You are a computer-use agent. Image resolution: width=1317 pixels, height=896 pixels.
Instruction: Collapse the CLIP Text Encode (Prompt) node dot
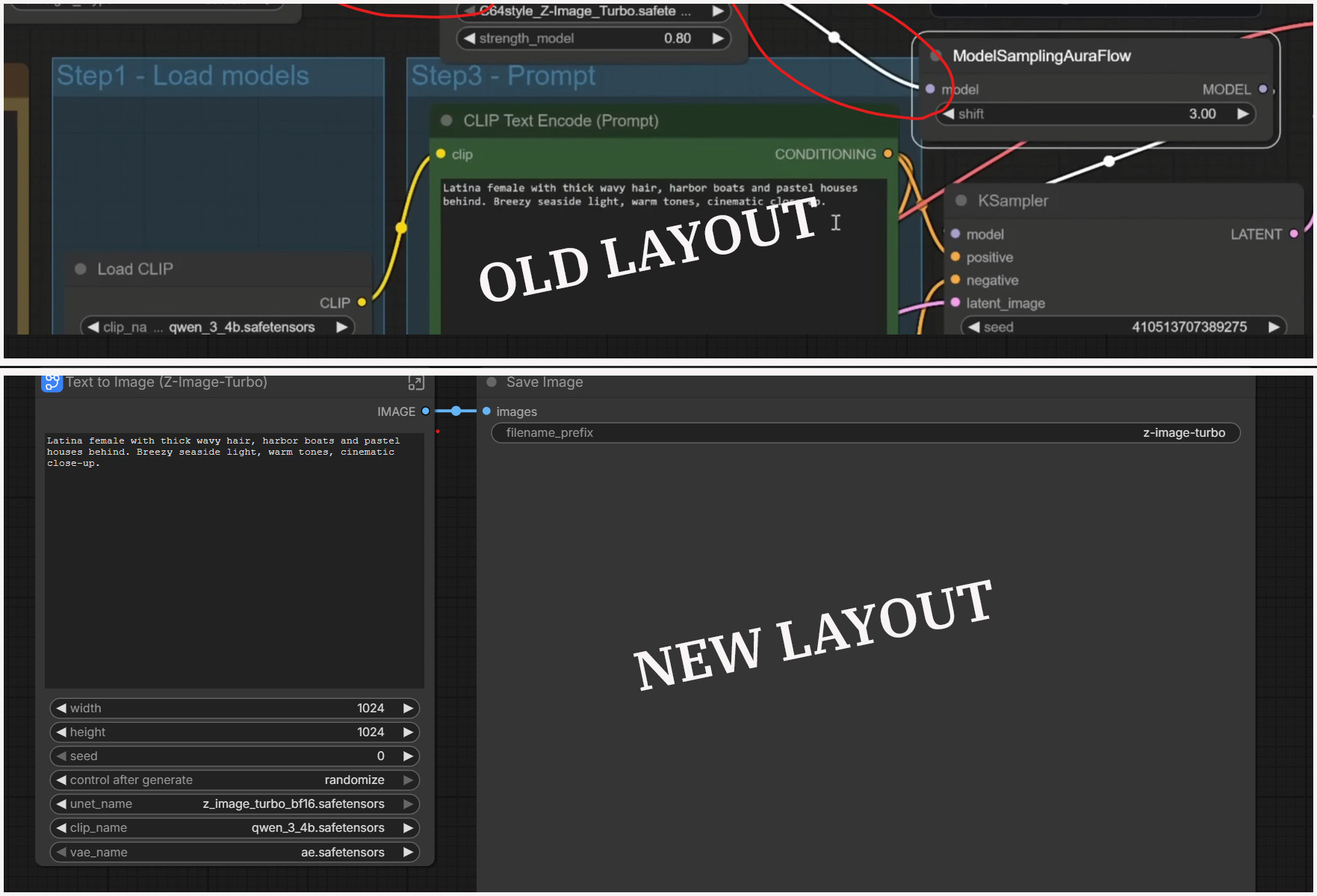pos(447,120)
